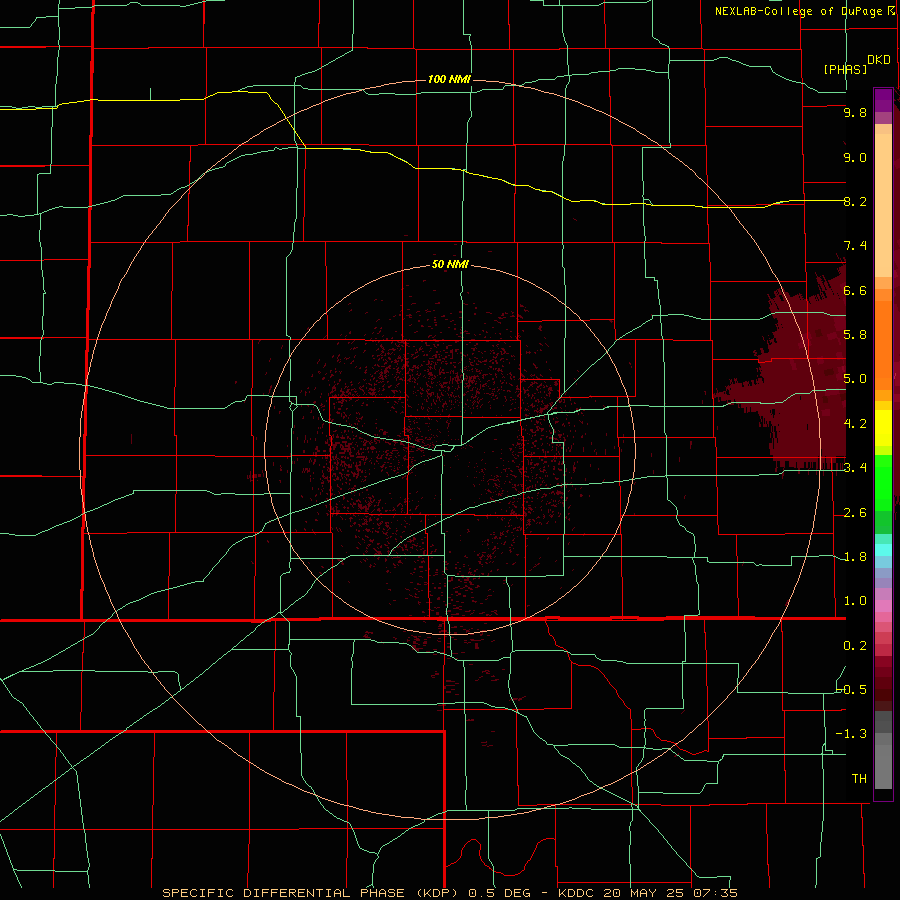The width and height of the screenshot is (900, 900).
Task: Pick the cyan segment of the color bar
Action: pyautogui.click(x=883, y=550)
